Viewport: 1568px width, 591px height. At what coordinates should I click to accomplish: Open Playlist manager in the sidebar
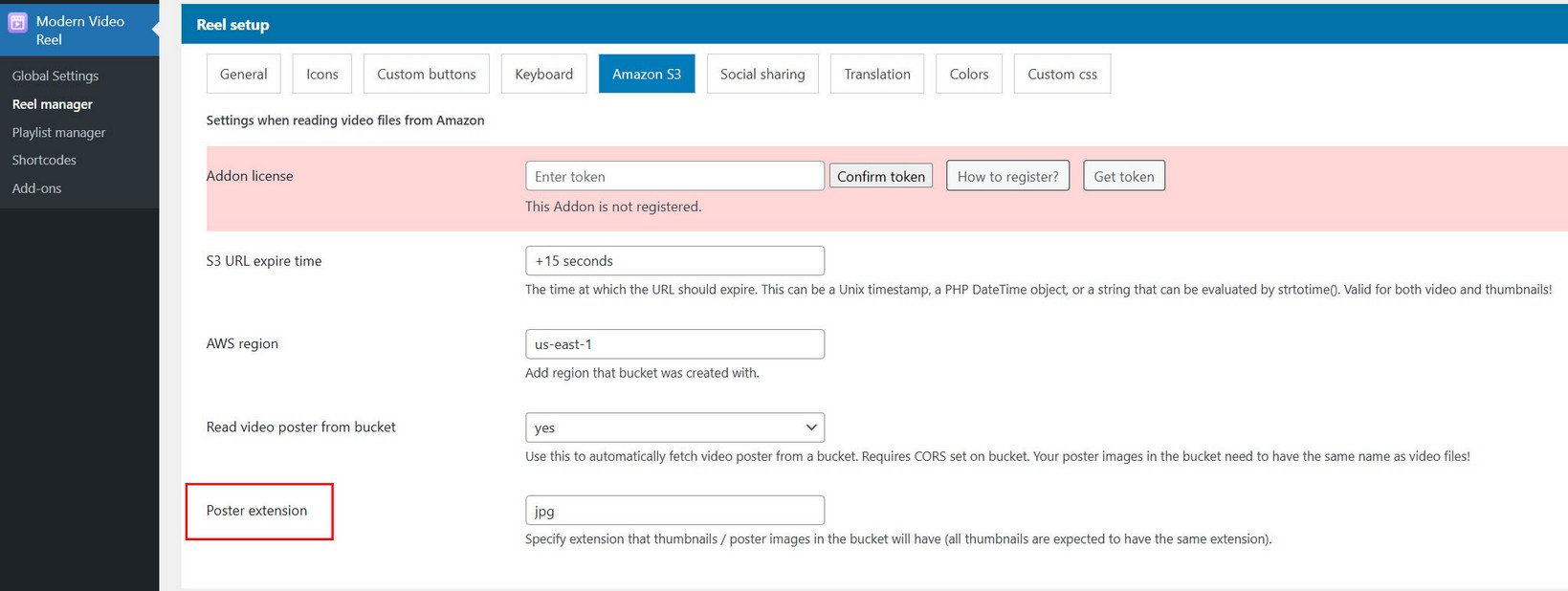click(58, 132)
